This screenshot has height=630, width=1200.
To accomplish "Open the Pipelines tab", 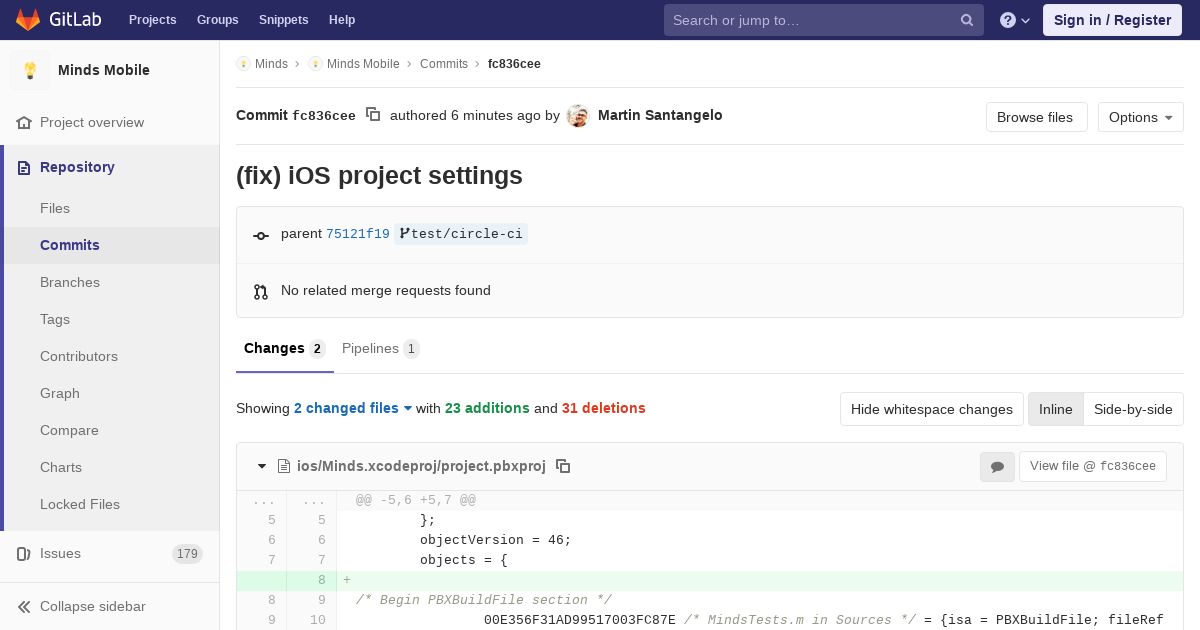I will [381, 349].
